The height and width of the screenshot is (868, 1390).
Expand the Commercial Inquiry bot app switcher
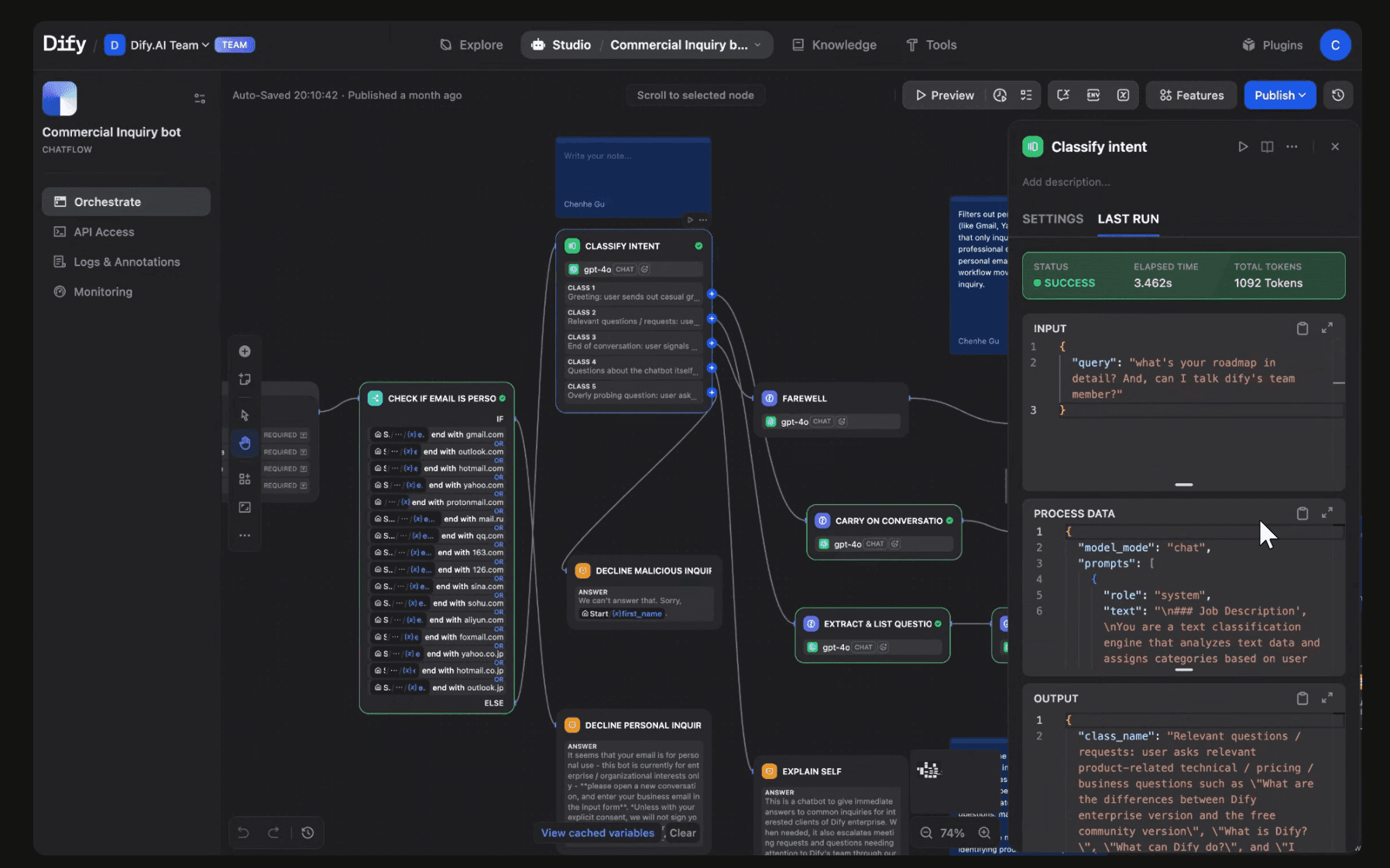pos(685,45)
